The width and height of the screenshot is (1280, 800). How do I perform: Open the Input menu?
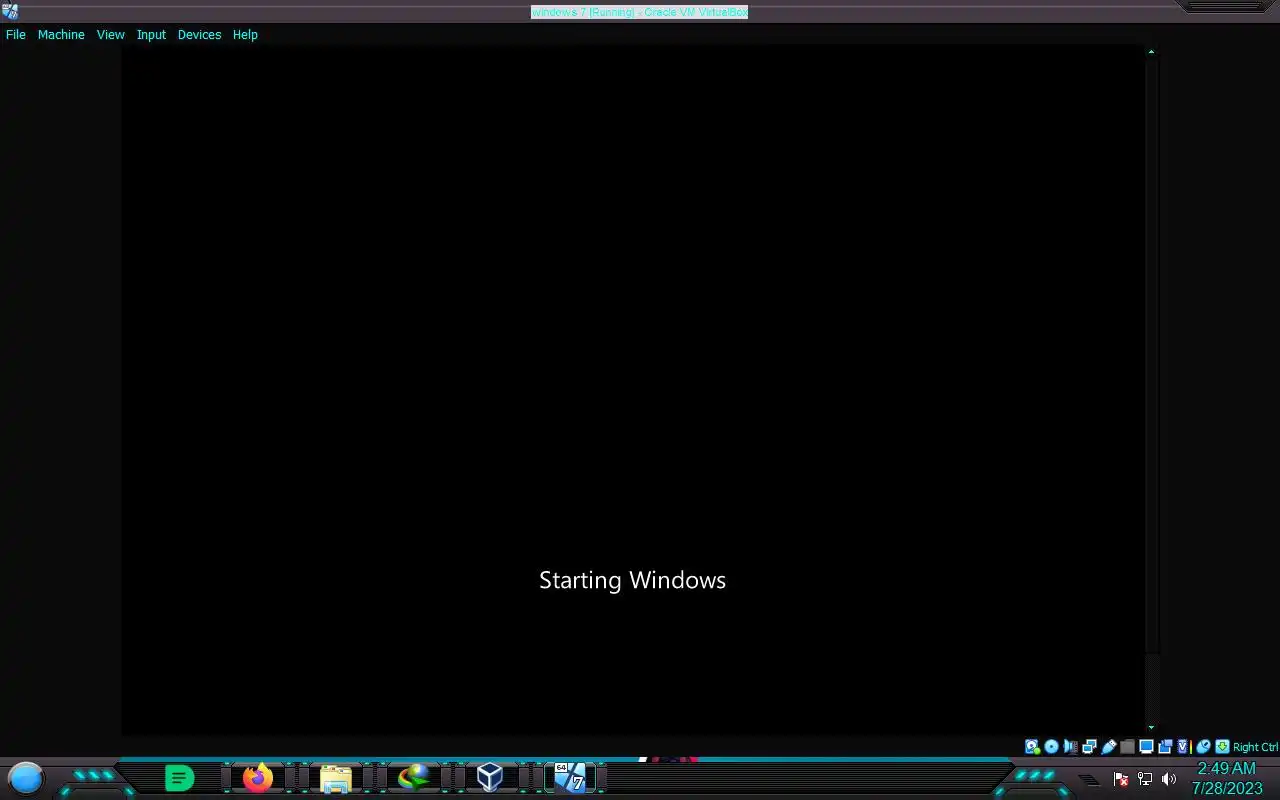151,34
